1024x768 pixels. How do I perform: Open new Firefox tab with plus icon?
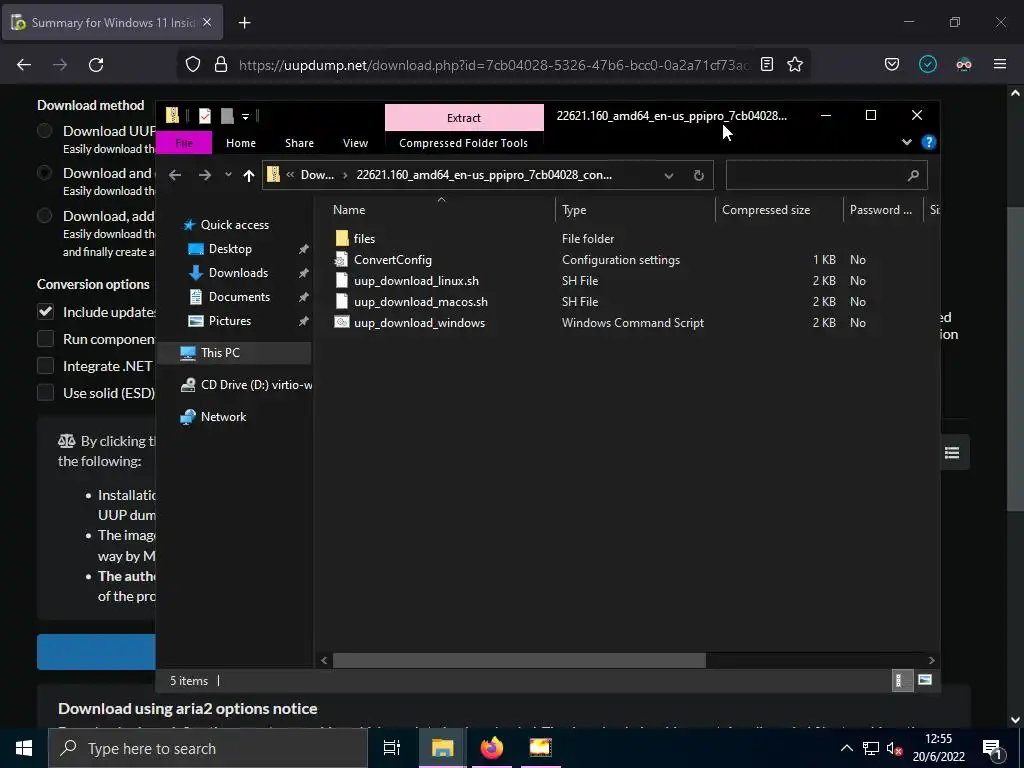244,23
